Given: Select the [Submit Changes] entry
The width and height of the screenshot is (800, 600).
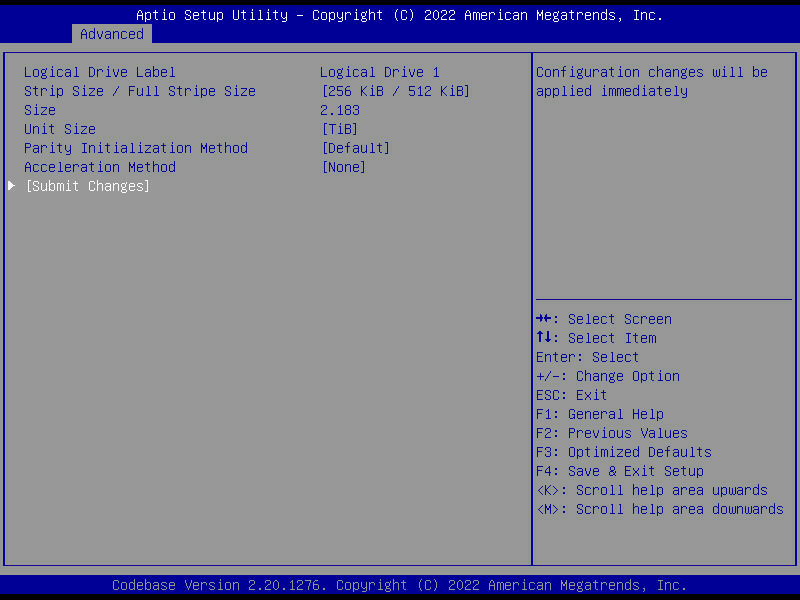Looking at the screenshot, I should click(x=87, y=186).
